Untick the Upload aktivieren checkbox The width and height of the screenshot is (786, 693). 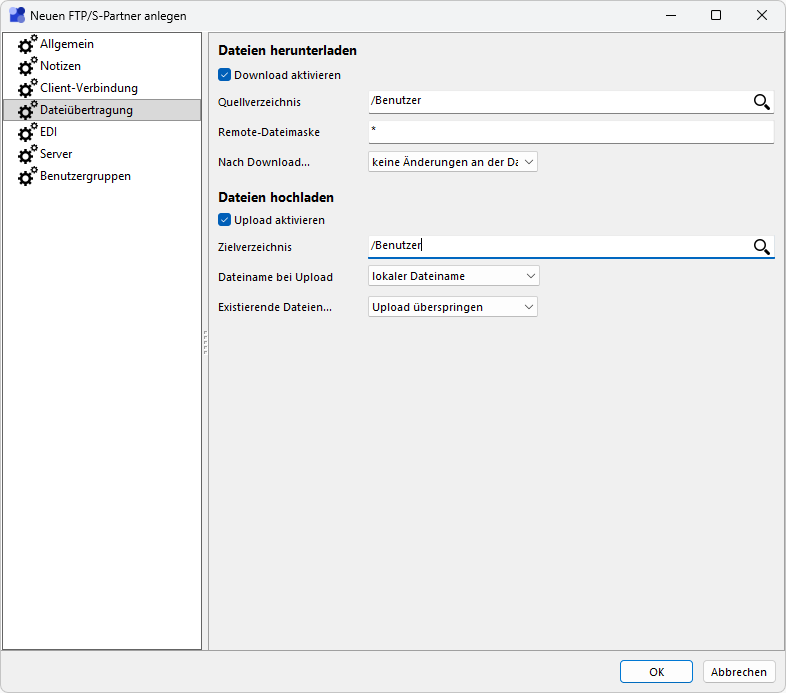click(225, 220)
